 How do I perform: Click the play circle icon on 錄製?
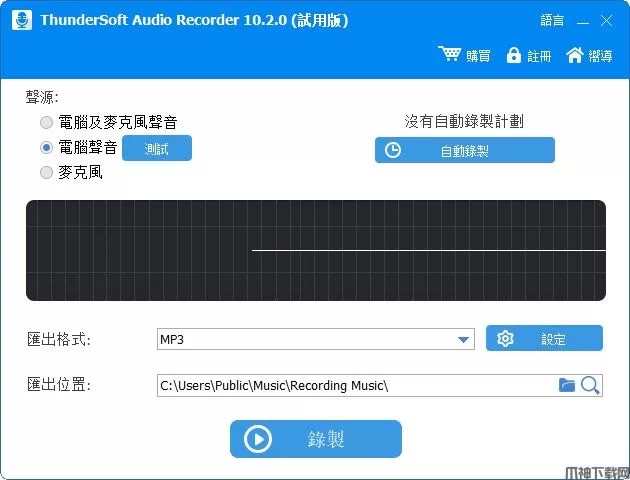(258, 439)
